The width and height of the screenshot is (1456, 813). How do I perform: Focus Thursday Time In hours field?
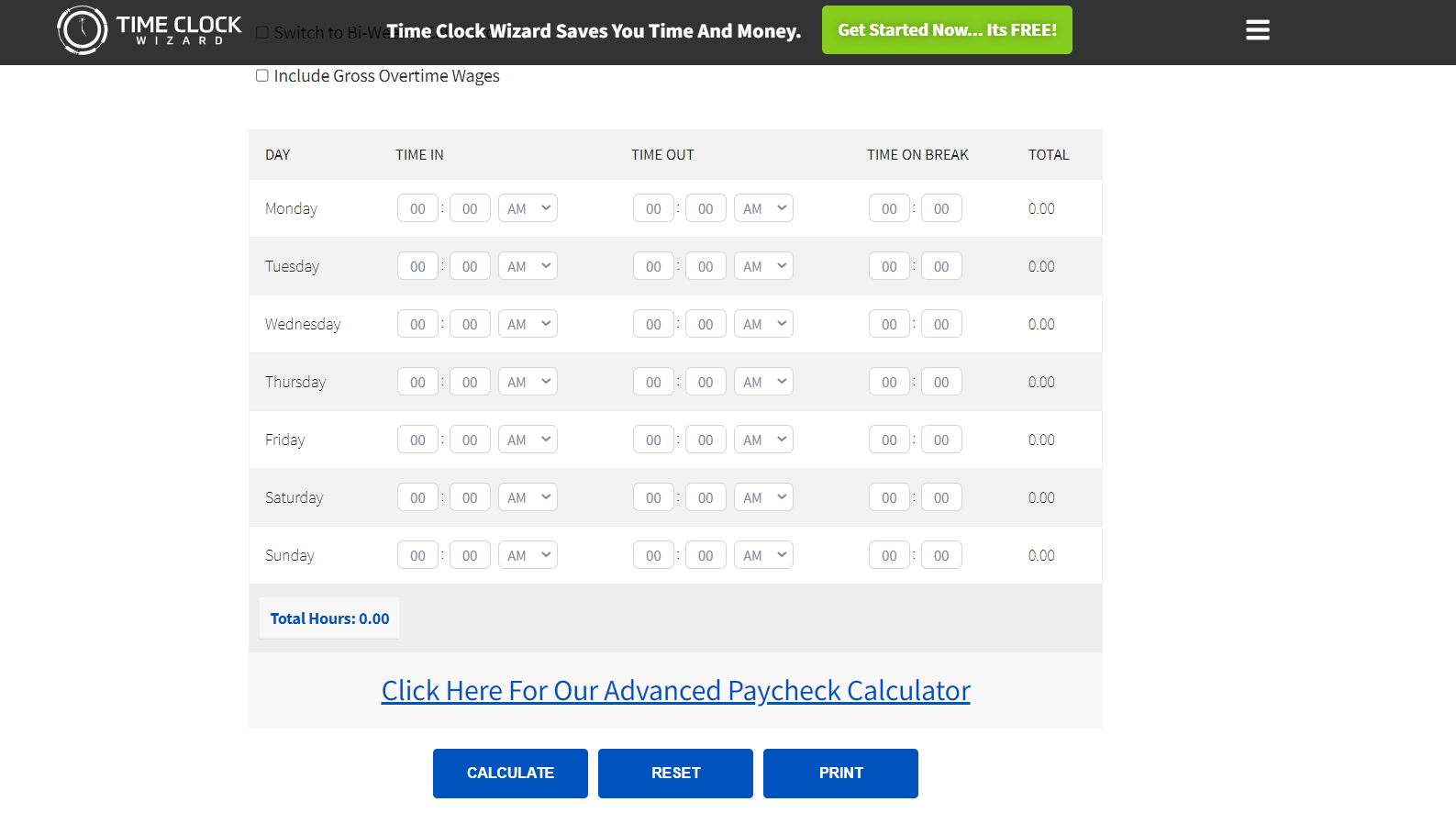417,382
